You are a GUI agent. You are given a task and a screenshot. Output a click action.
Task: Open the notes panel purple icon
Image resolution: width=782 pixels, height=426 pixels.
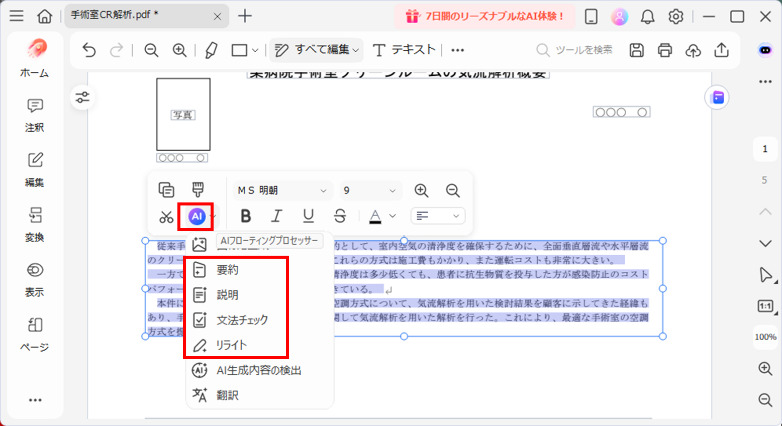click(717, 98)
